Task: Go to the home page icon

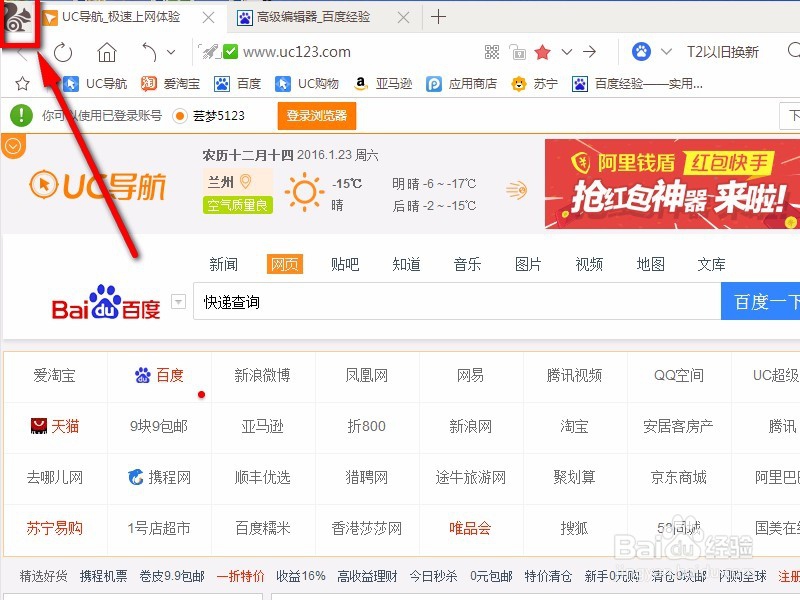Action: point(107,52)
